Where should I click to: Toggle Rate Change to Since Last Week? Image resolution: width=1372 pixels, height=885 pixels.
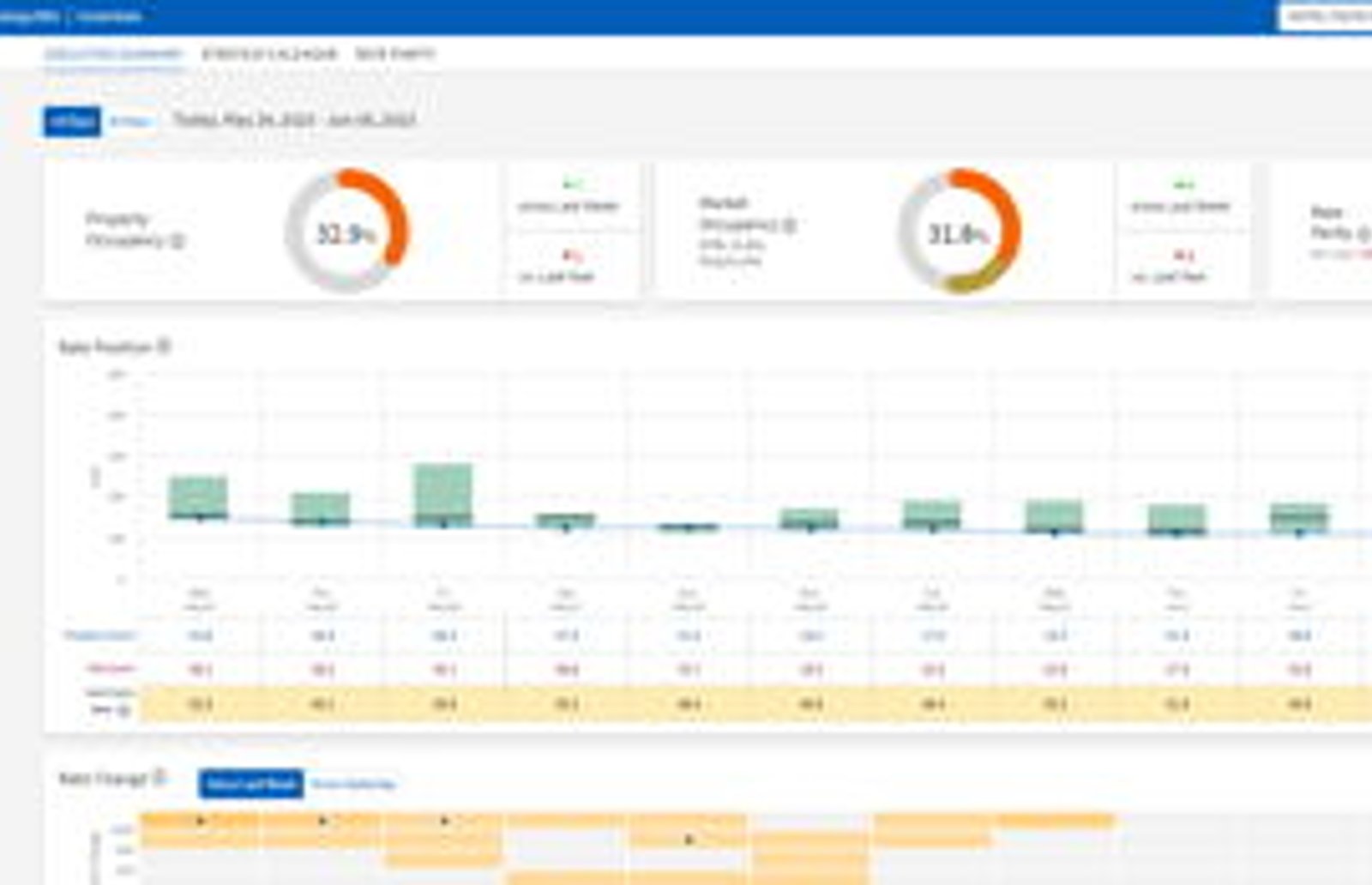[250, 784]
